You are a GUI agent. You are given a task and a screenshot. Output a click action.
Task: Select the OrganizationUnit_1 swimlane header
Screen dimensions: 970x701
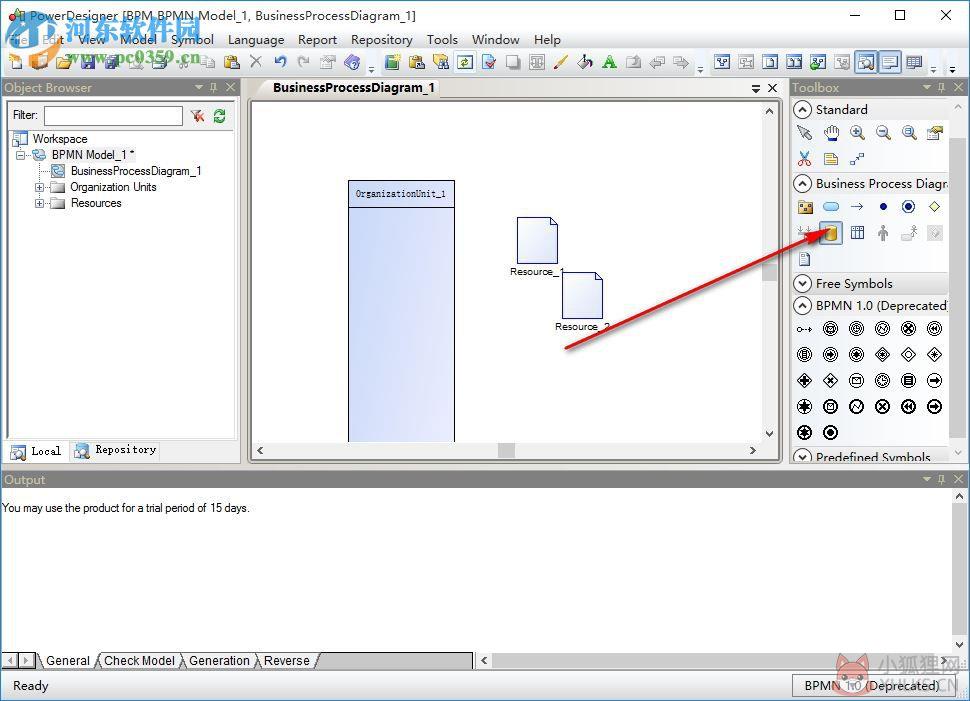[x=401, y=194]
